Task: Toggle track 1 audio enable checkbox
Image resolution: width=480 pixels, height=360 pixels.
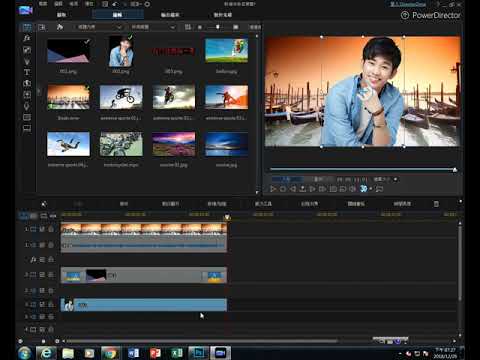Action: (42, 245)
